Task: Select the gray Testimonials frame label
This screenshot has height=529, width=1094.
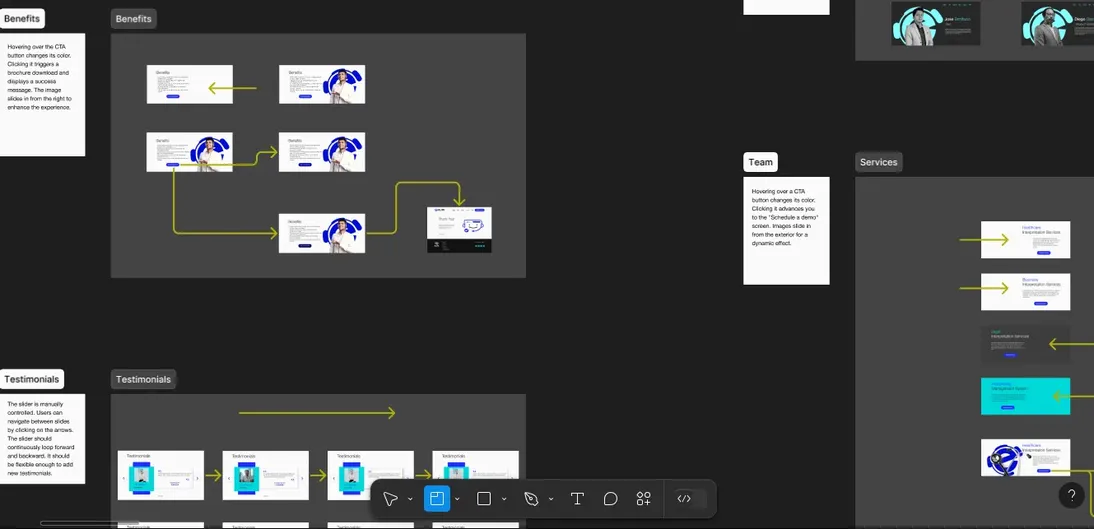Action: [143, 380]
